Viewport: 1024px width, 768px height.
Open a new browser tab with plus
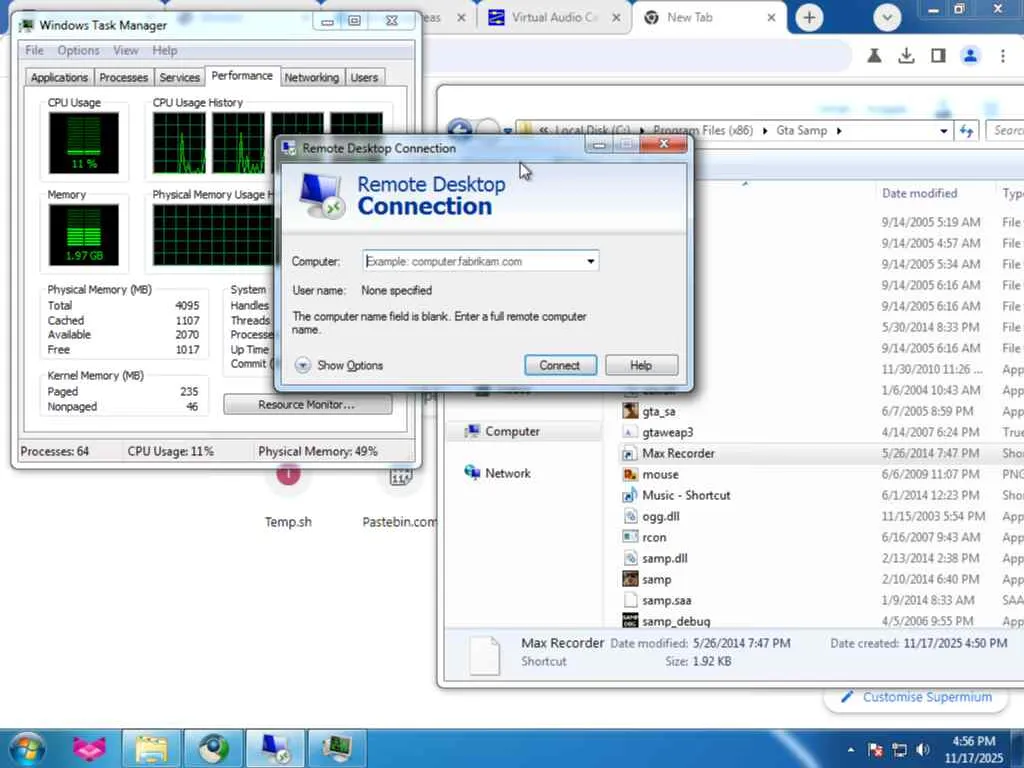tap(809, 18)
